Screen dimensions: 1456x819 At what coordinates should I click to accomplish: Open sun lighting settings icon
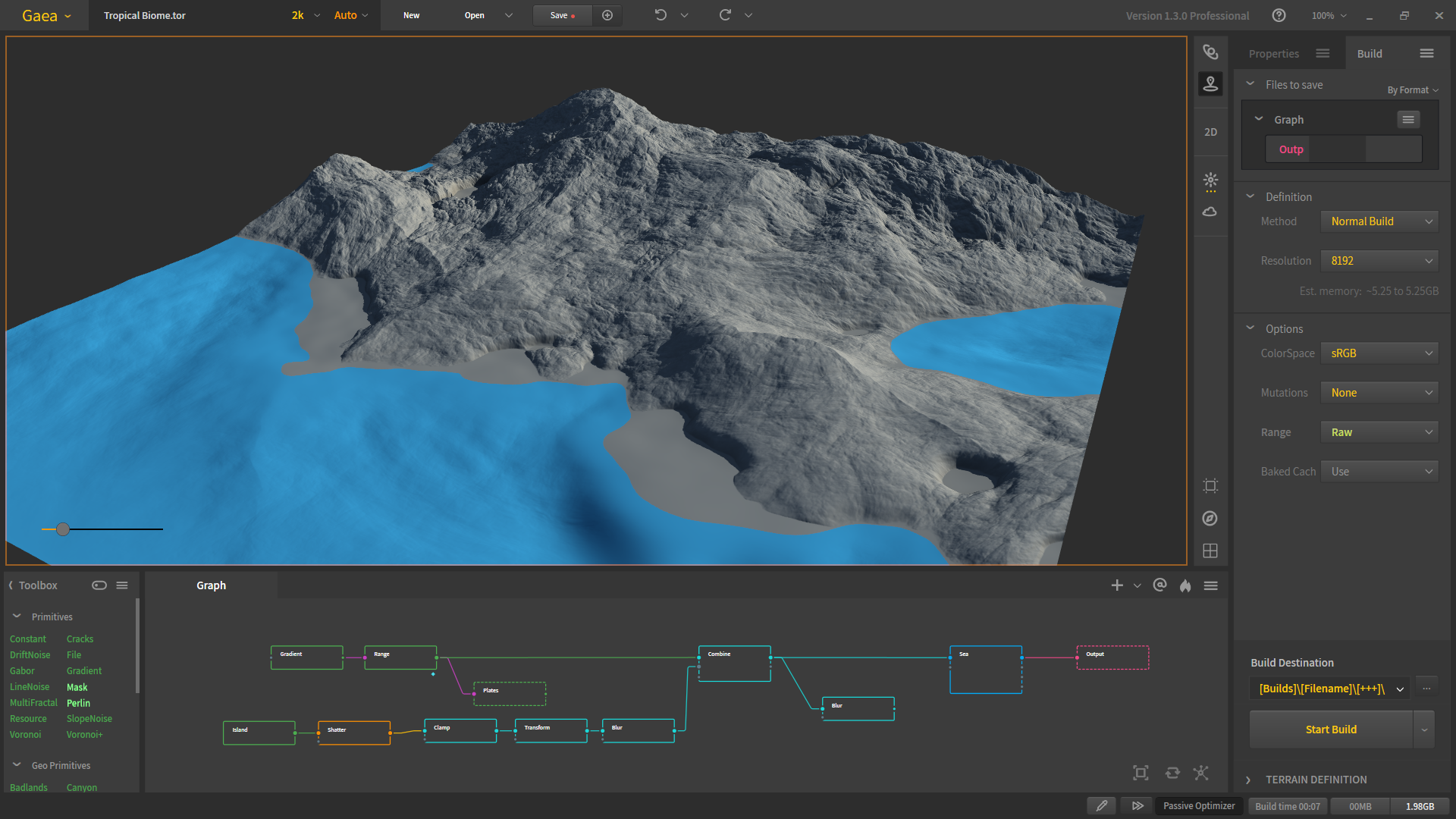(1210, 180)
